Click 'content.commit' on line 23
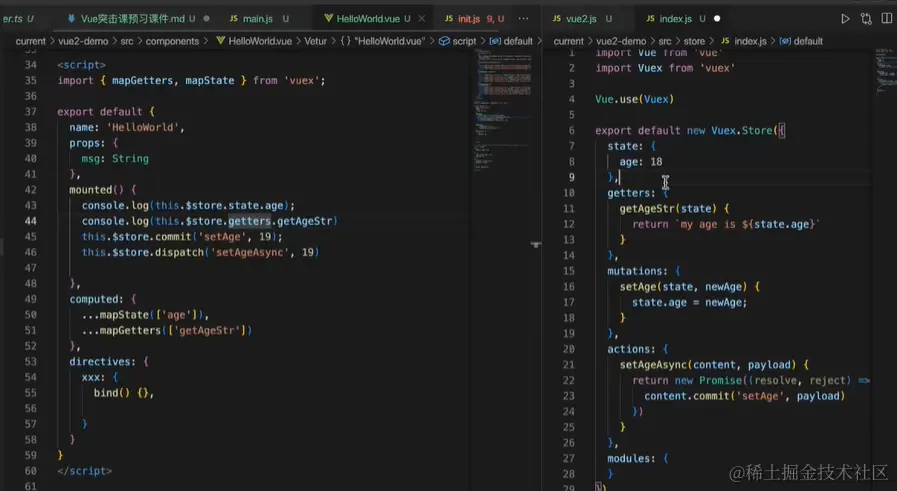 [x=686, y=396]
